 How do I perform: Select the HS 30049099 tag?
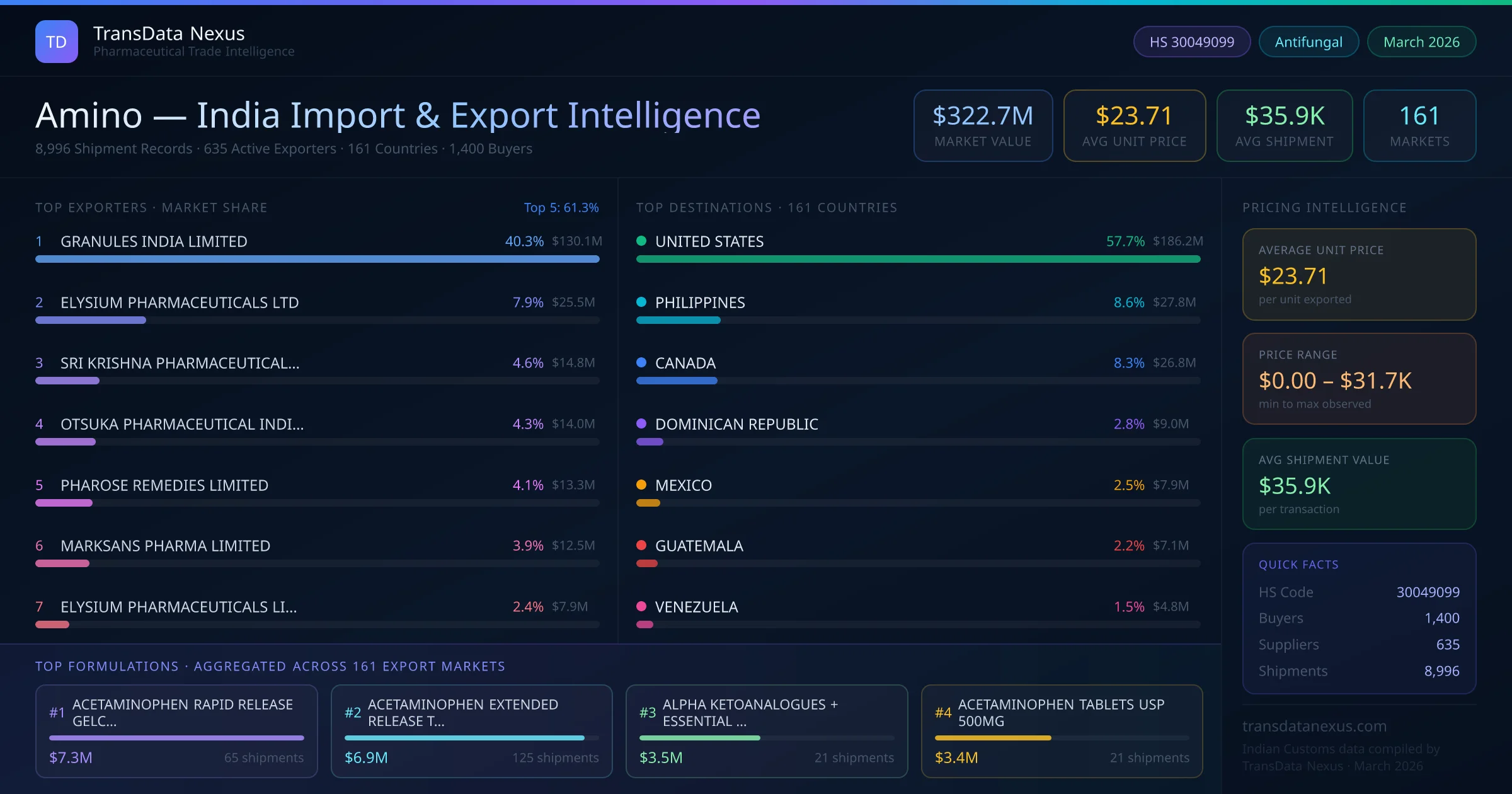coord(1191,42)
